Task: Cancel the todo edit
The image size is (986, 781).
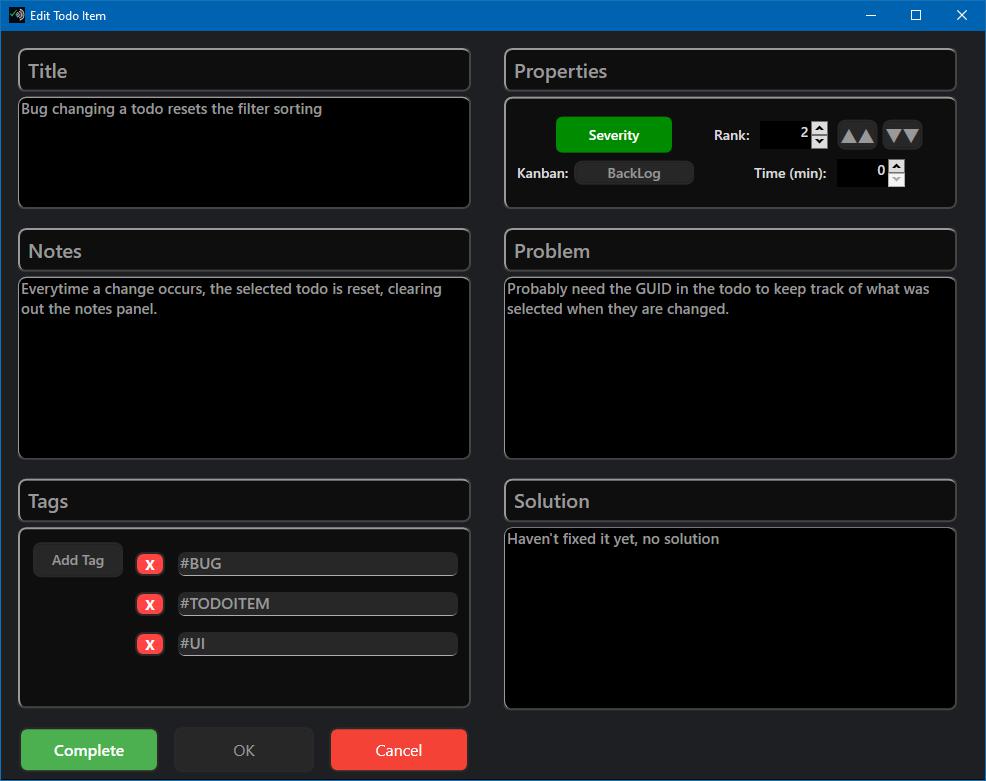Action: pos(399,750)
